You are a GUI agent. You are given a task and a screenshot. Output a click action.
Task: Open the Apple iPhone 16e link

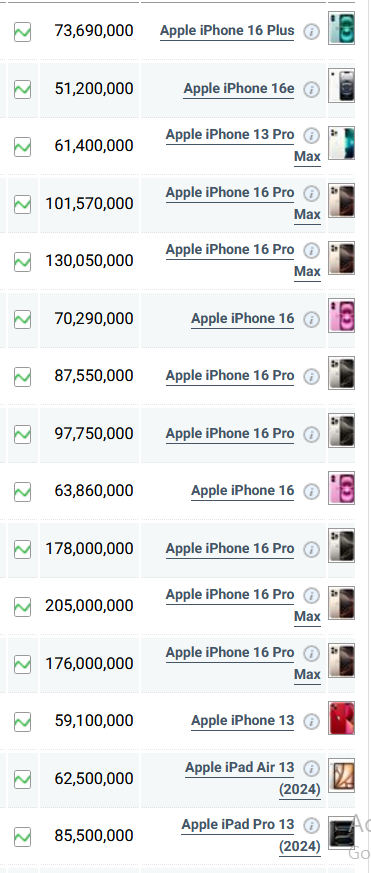[239, 89]
